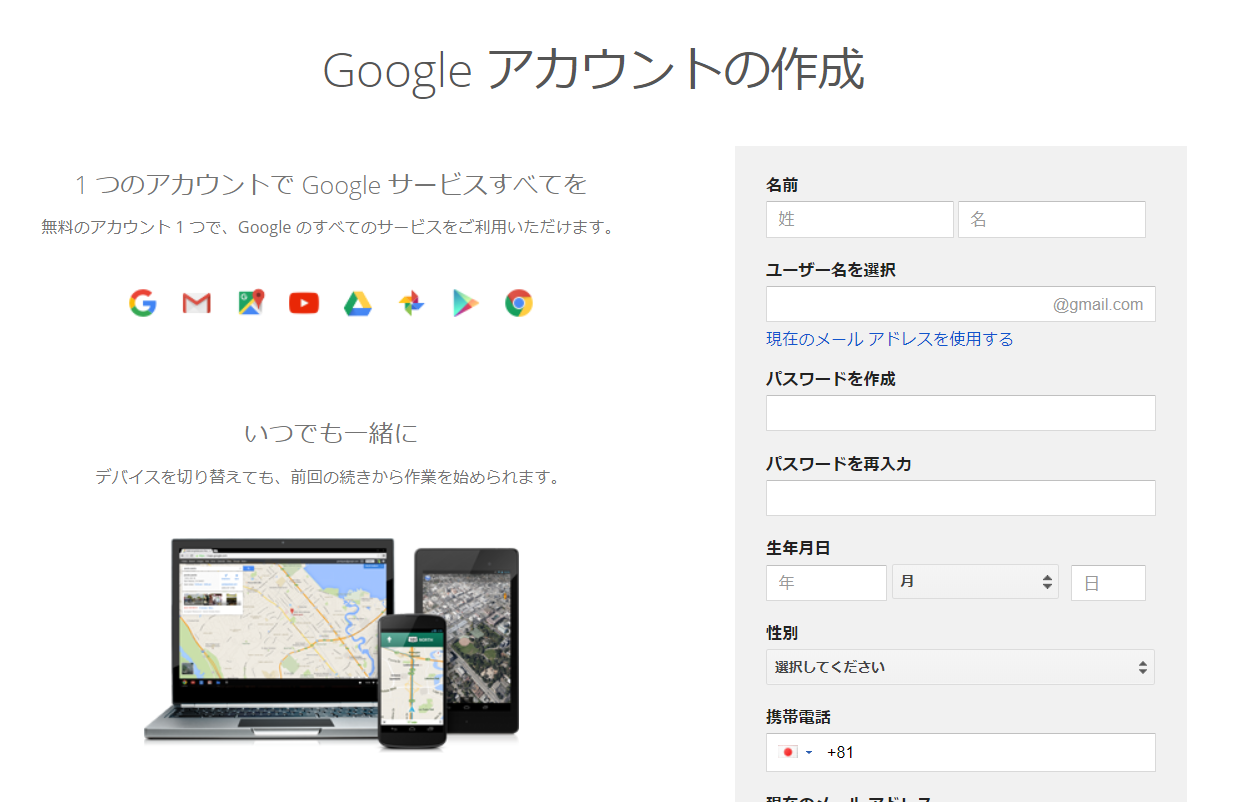Click the Google G logo icon

(142, 303)
